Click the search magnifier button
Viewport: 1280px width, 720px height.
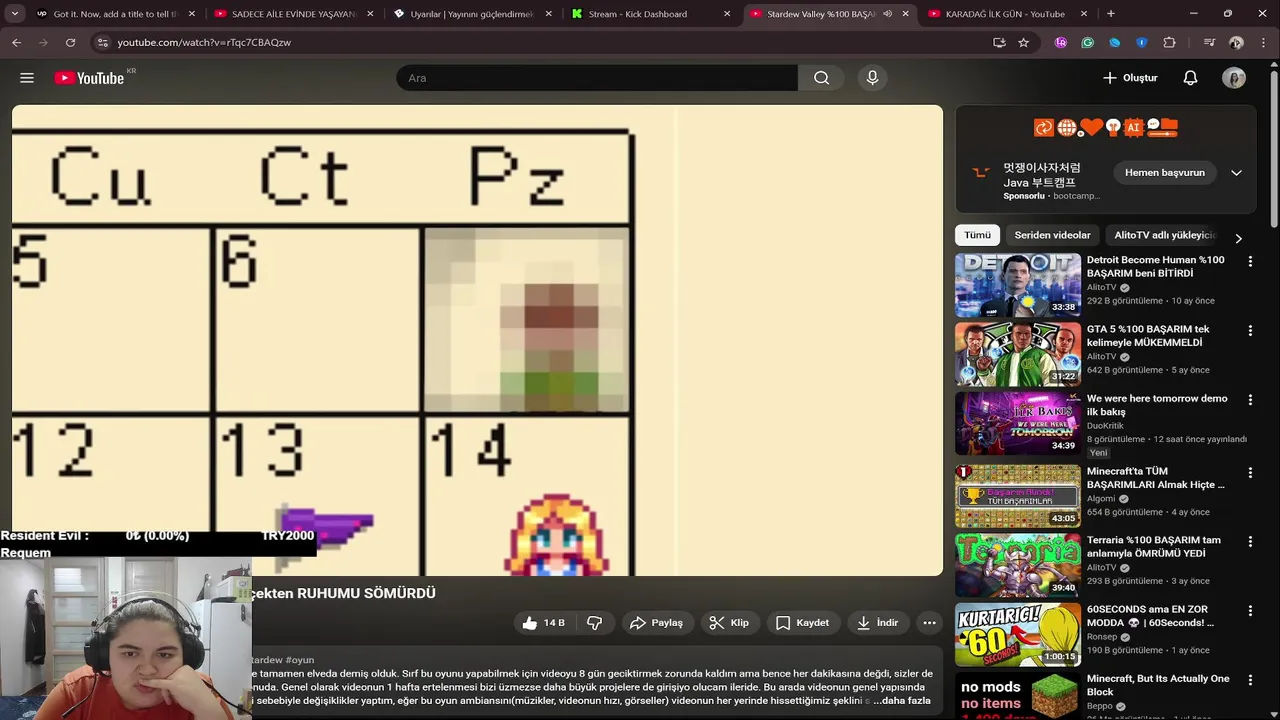822,78
